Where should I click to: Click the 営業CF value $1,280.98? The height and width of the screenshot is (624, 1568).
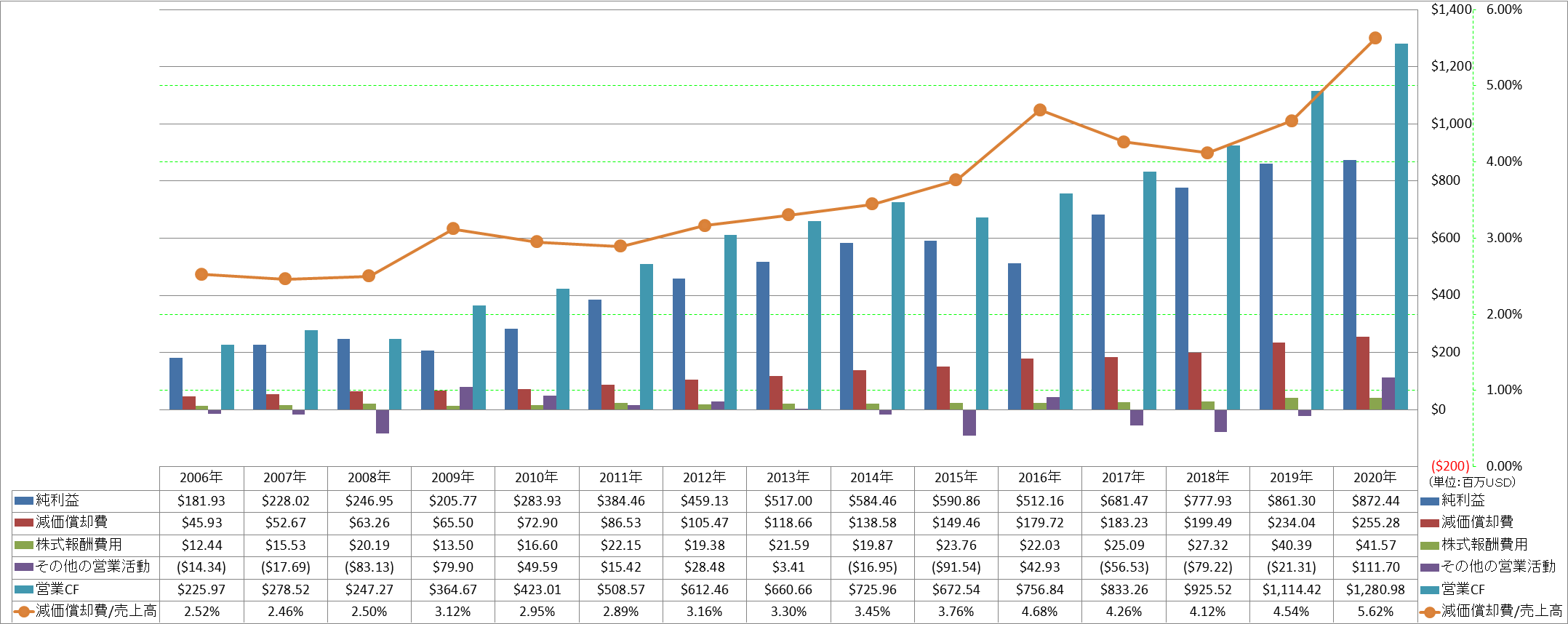click(1375, 590)
